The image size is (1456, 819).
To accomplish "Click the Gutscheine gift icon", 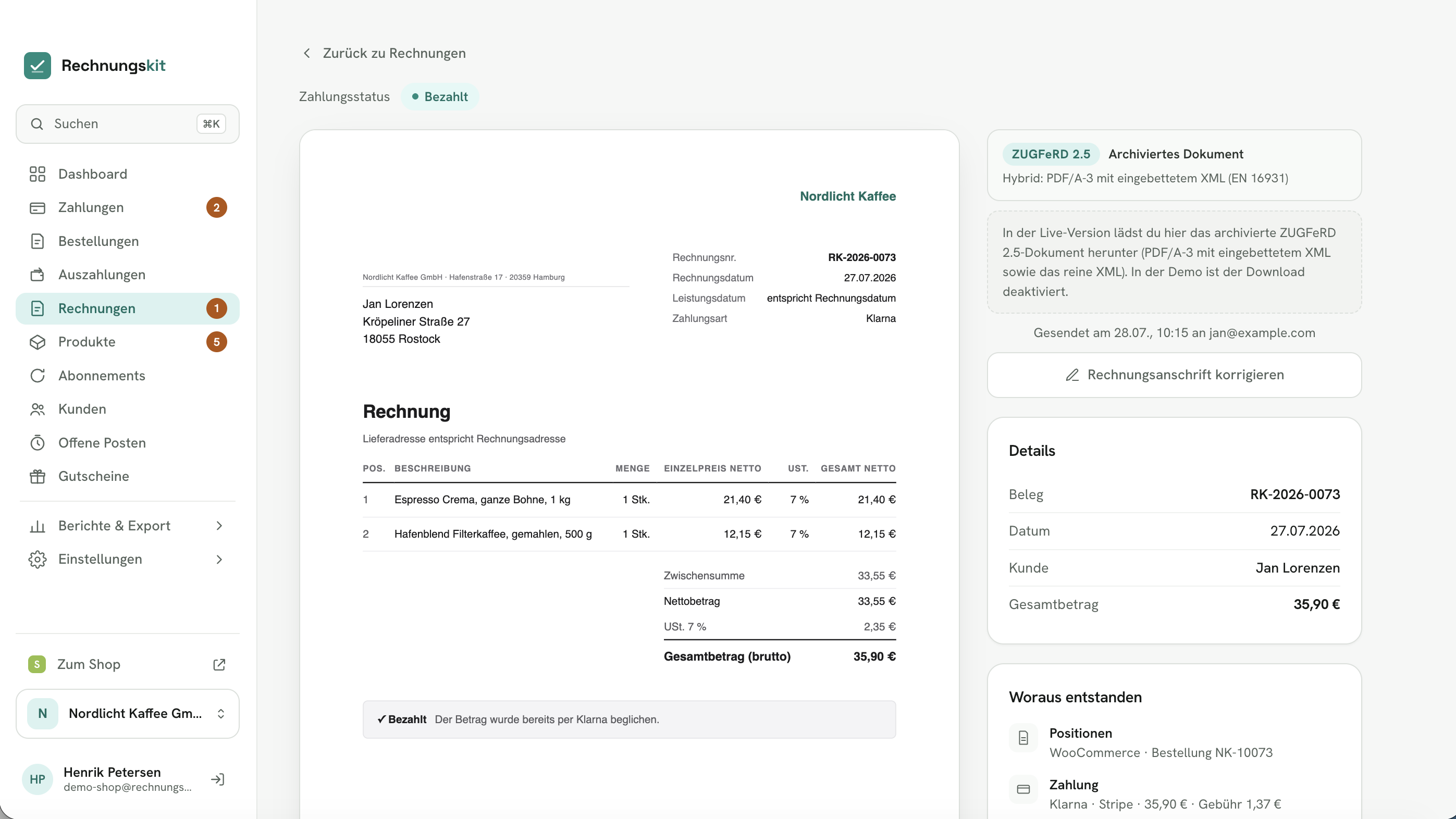I will [x=38, y=477].
